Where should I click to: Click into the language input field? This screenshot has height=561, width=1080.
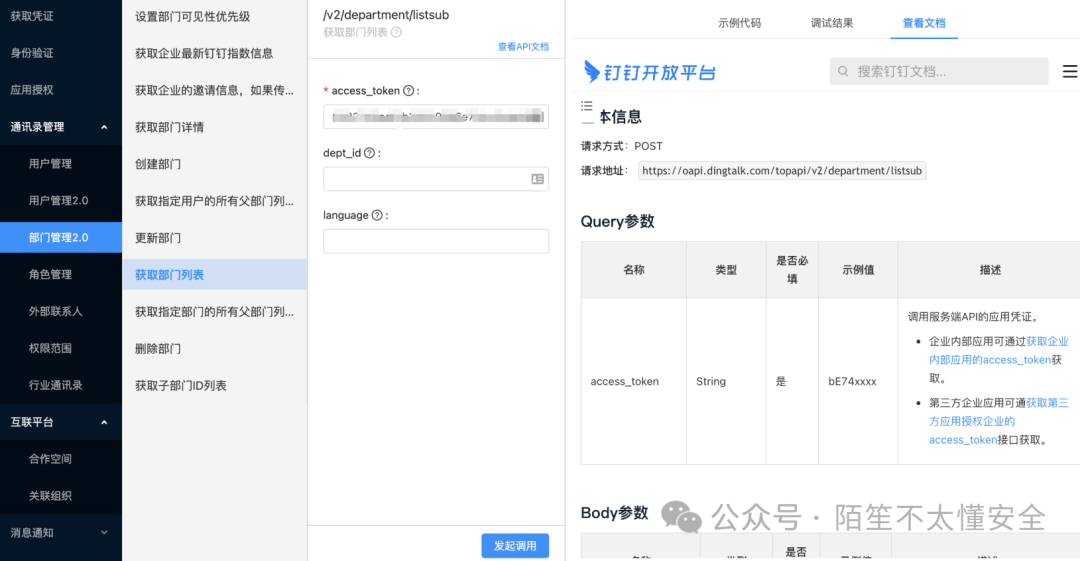[x=435, y=241]
